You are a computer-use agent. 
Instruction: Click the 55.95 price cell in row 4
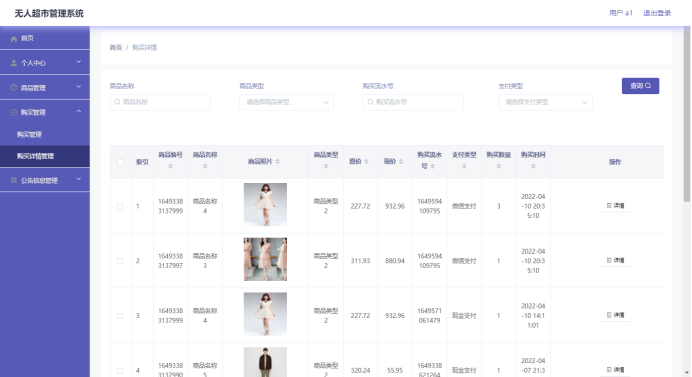click(395, 370)
